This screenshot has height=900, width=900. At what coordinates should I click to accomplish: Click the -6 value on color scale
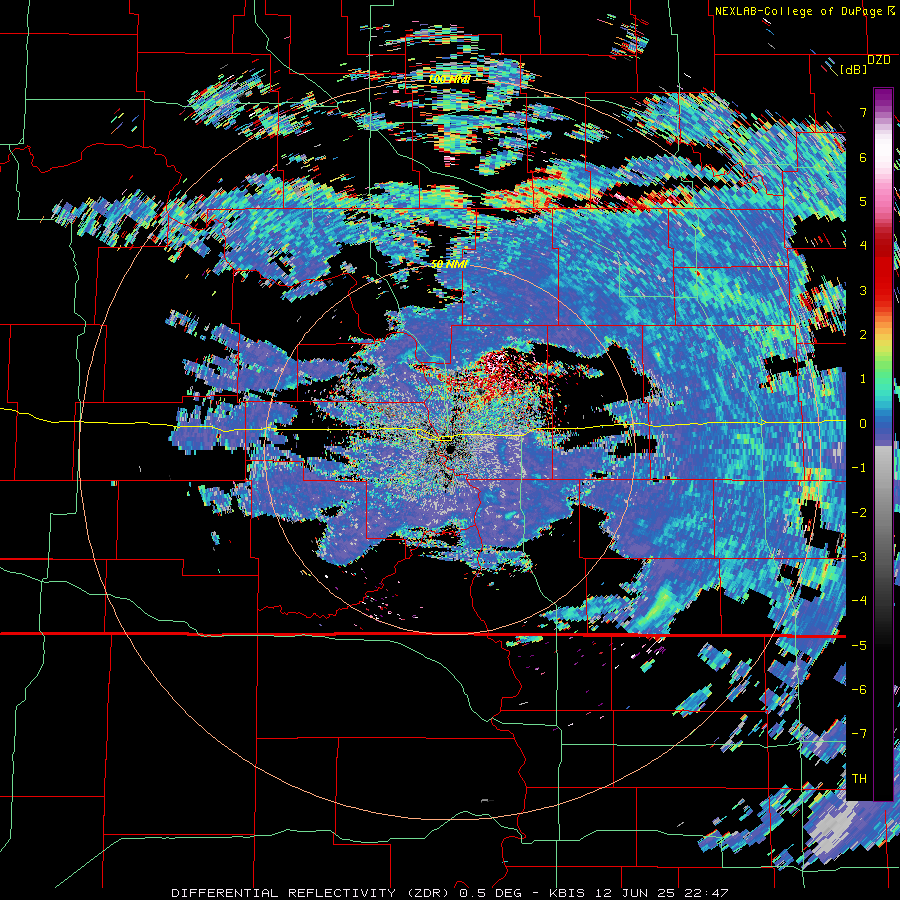click(x=859, y=689)
